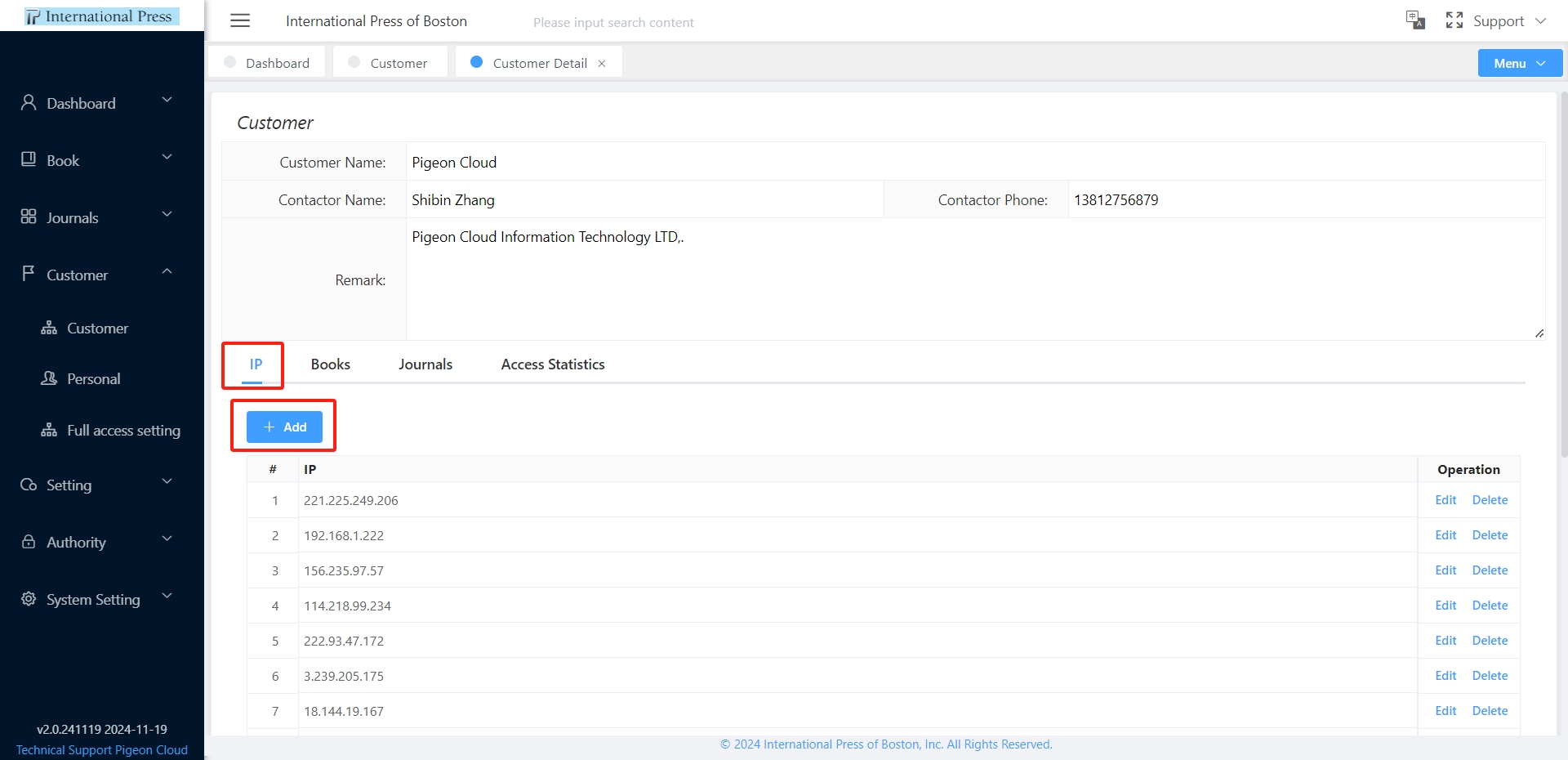Delete IP 222.93.47.172
This screenshot has width=1568, height=760.
(1490, 641)
